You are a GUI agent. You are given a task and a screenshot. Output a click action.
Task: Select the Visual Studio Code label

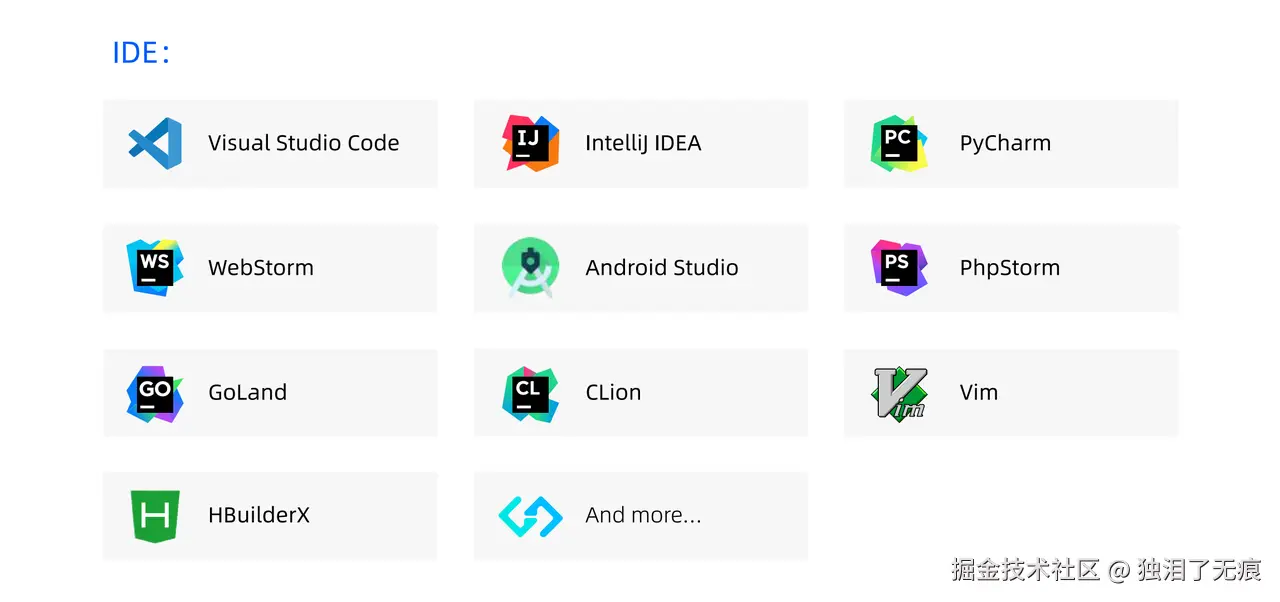[303, 143]
